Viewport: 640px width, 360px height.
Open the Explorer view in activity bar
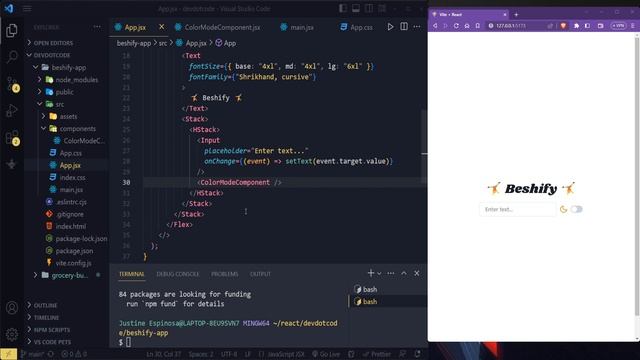point(12,31)
